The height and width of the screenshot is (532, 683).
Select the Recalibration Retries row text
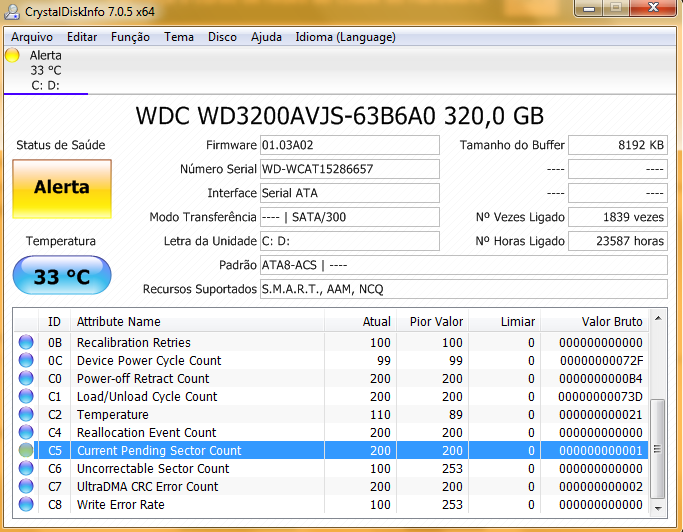134,342
